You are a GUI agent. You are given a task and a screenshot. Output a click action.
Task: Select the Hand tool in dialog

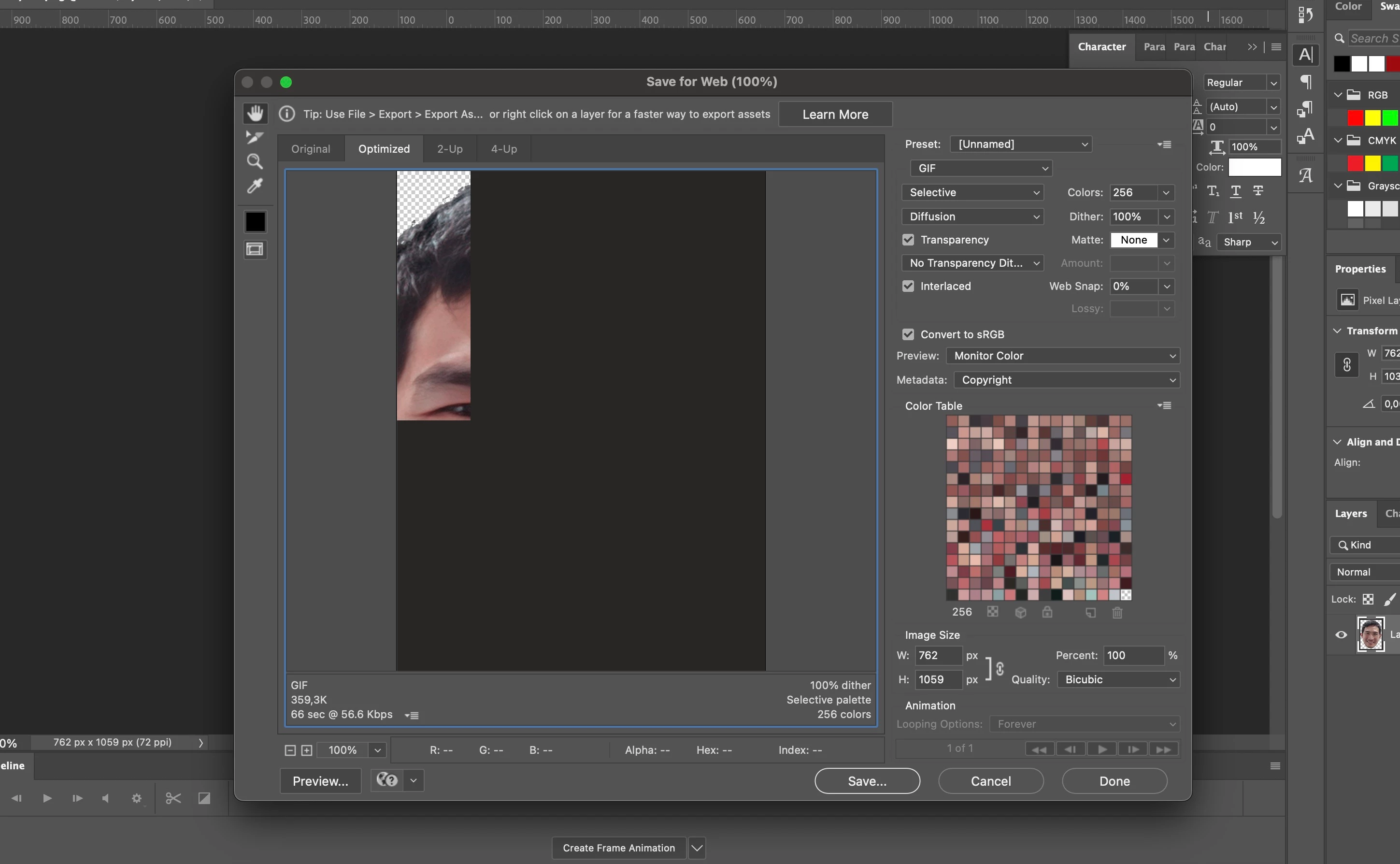click(x=255, y=113)
